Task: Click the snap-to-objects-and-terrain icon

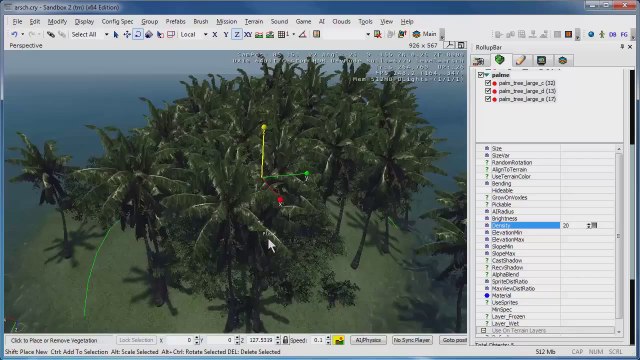Action: [x=270, y=35]
